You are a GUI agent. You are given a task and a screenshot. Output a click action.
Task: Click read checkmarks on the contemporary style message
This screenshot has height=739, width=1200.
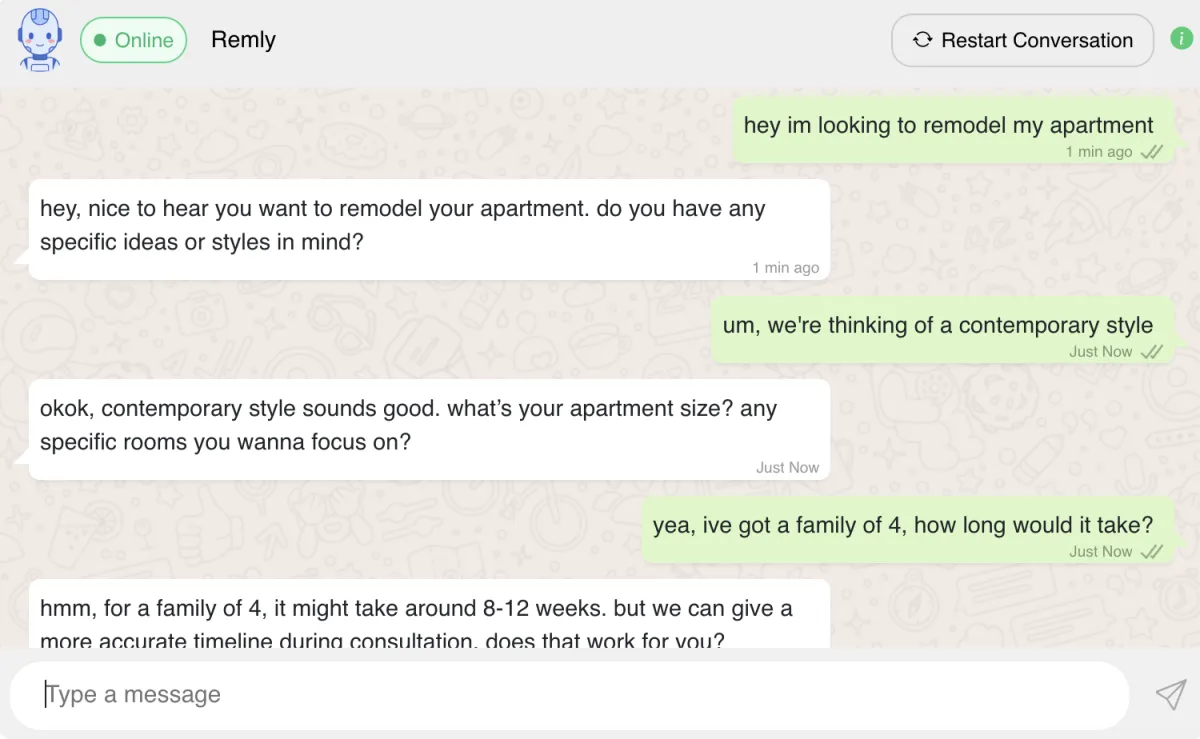tap(1152, 352)
